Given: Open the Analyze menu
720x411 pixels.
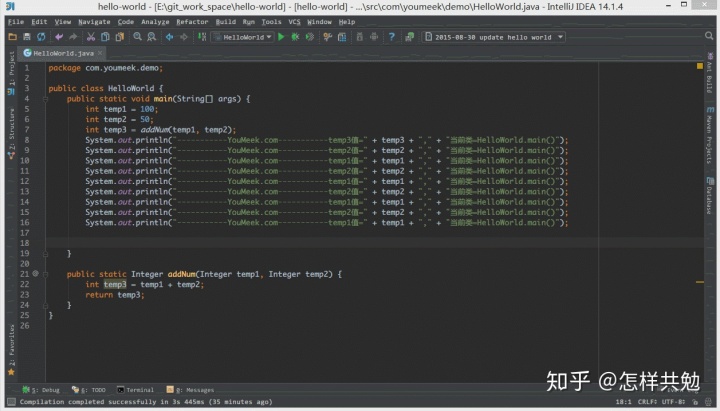Looking at the screenshot, I should (155, 22).
